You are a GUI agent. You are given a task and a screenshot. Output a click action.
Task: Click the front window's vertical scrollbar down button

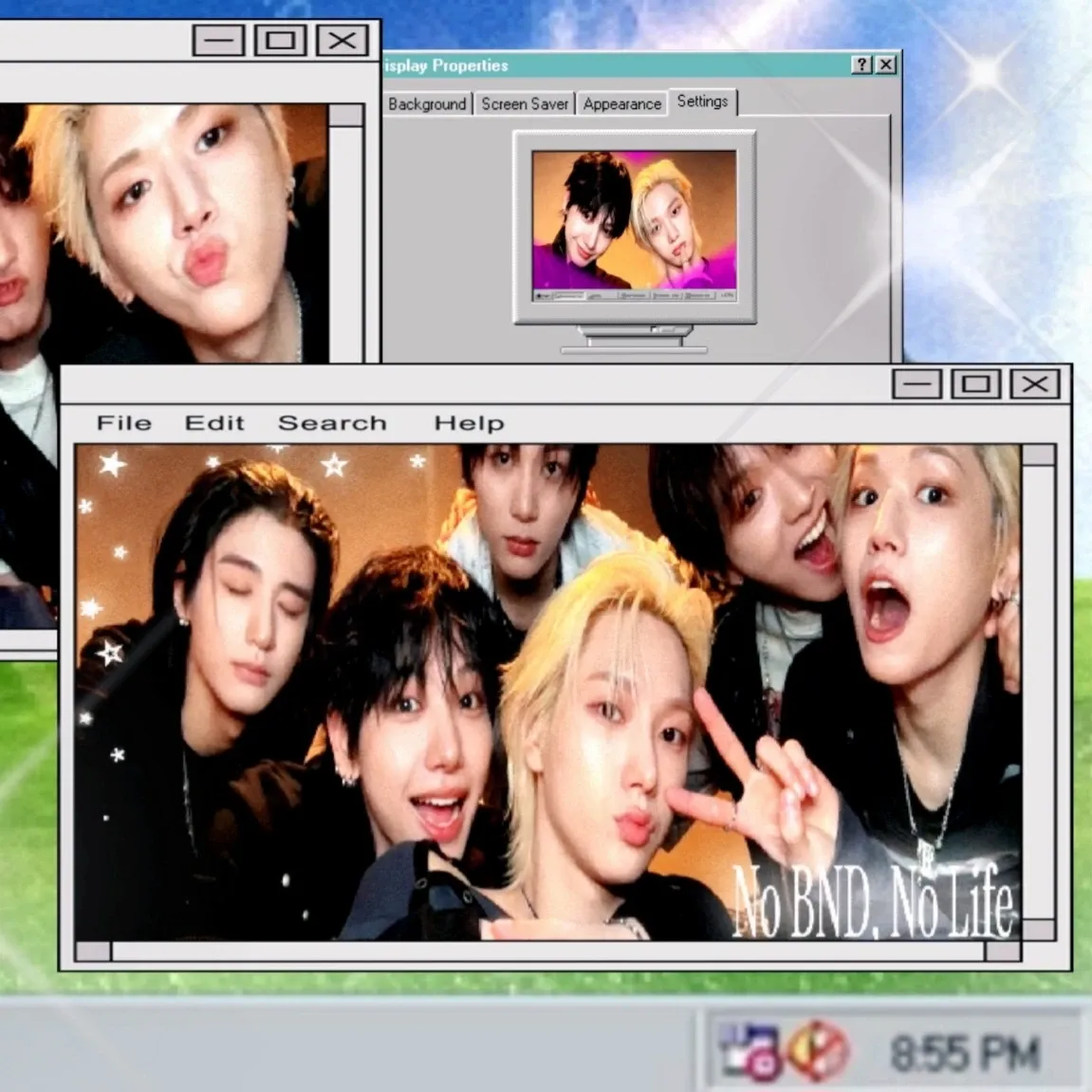tap(1038, 929)
